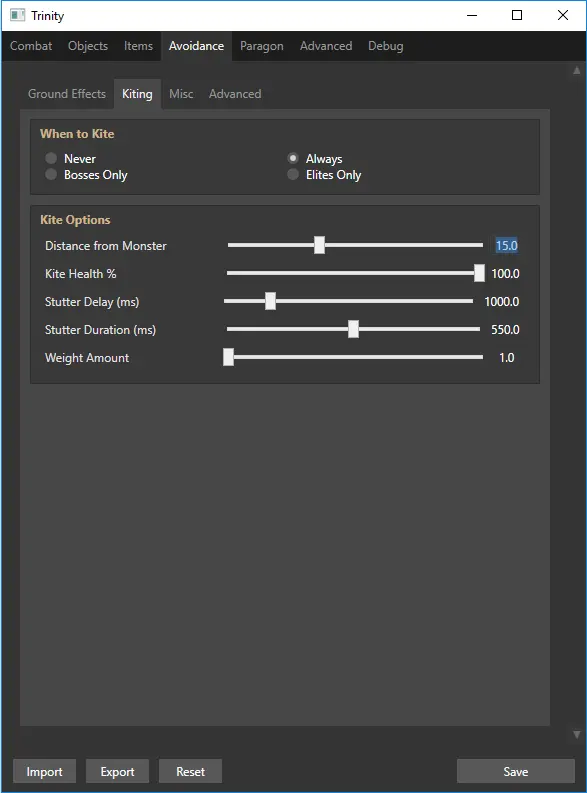587x793 pixels.
Task: Save the settings with Save button
Action: click(x=516, y=771)
